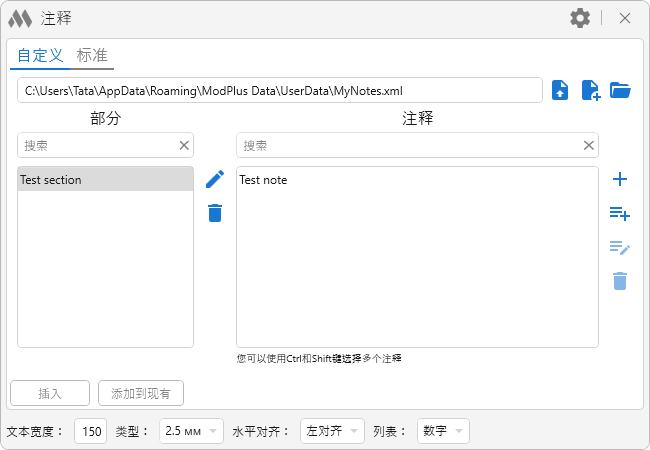The height and width of the screenshot is (450, 650).
Task: Click the upload notes file icon
Action: click(561, 90)
